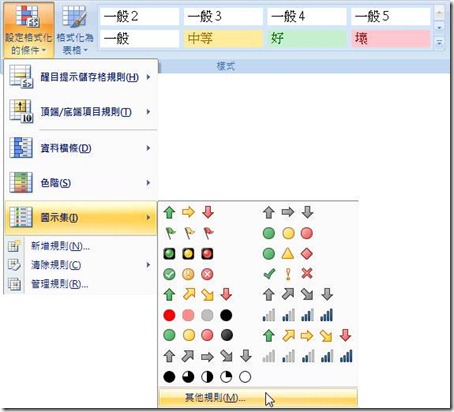Select the red to black circles set
This screenshot has width=454, height=412.
pyautogui.click(x=198, y=315)
